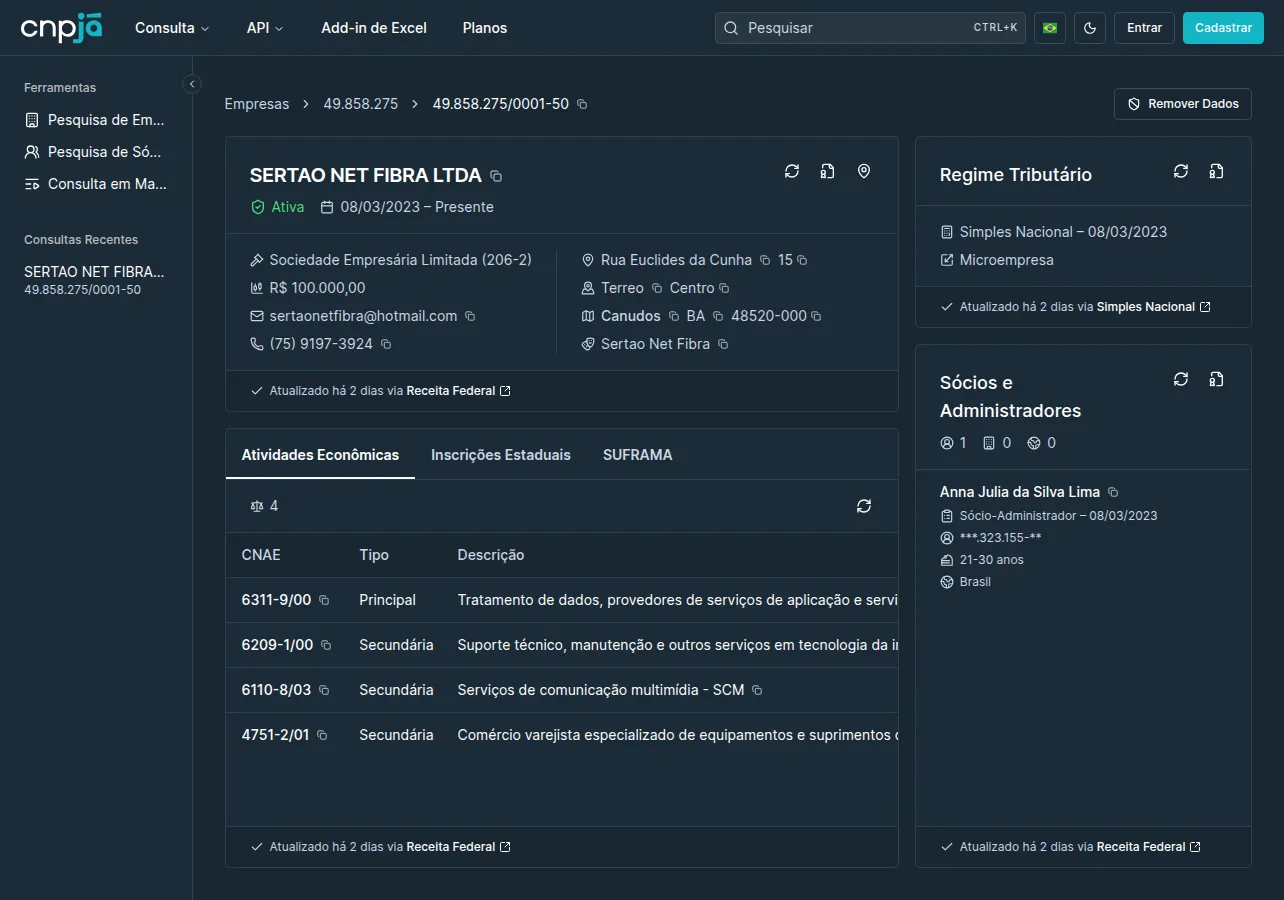
Task: Open Receita Federal link in Sócios card
Action: [x=1148, y=847]
